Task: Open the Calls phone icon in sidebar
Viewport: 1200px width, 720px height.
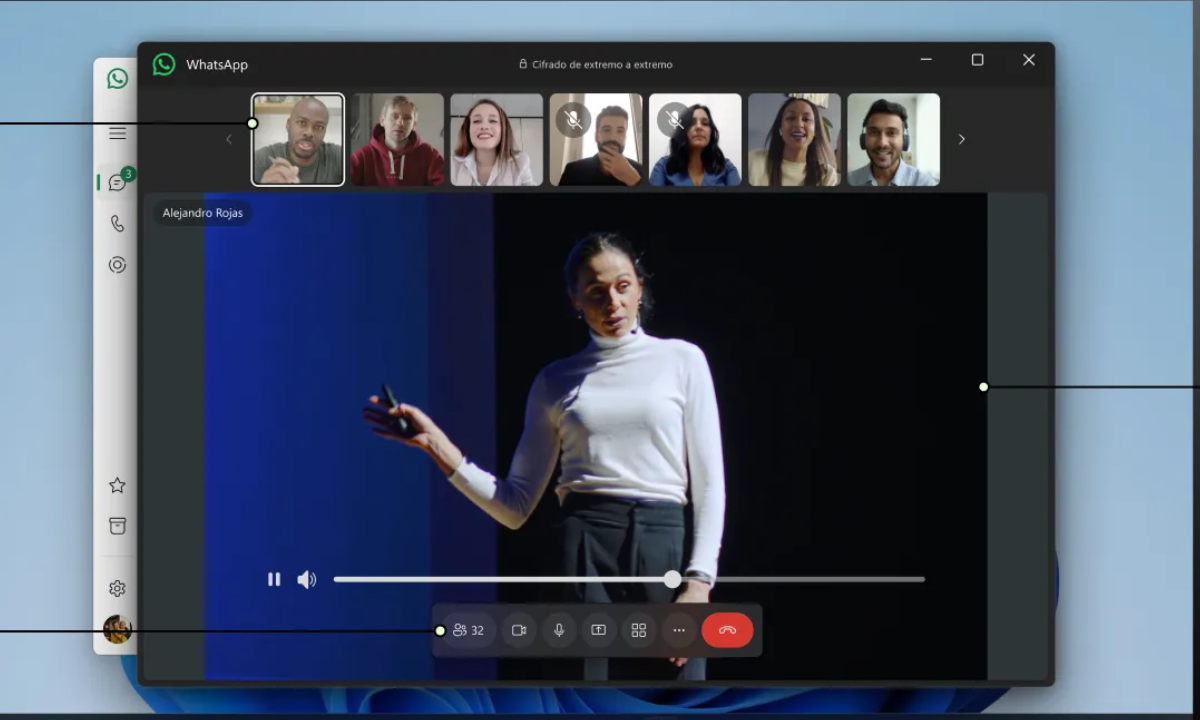Action: tap(117, 224)
